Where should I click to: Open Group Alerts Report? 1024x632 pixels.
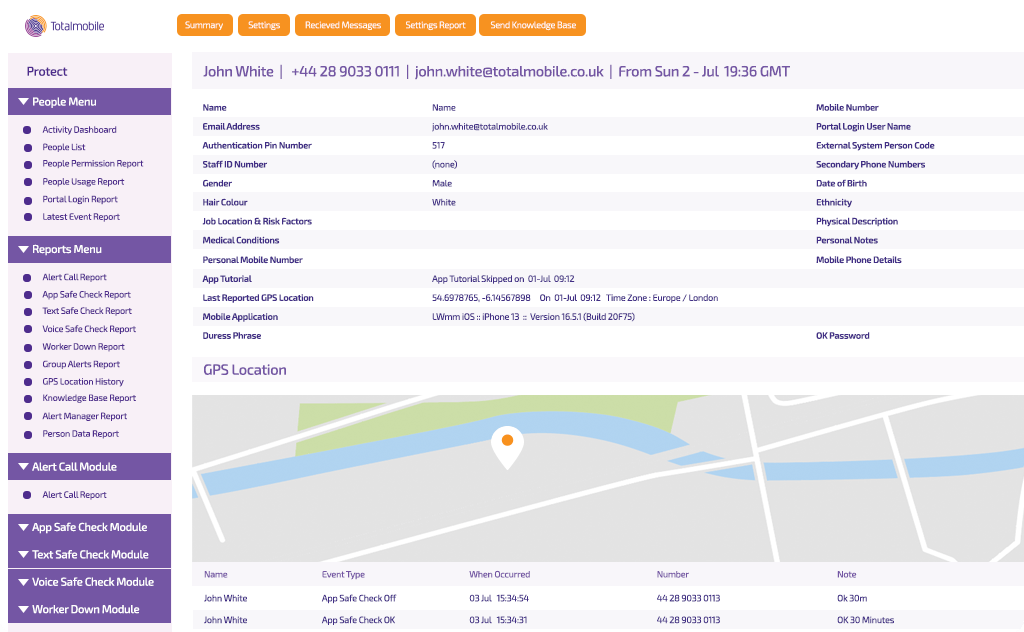81,364
